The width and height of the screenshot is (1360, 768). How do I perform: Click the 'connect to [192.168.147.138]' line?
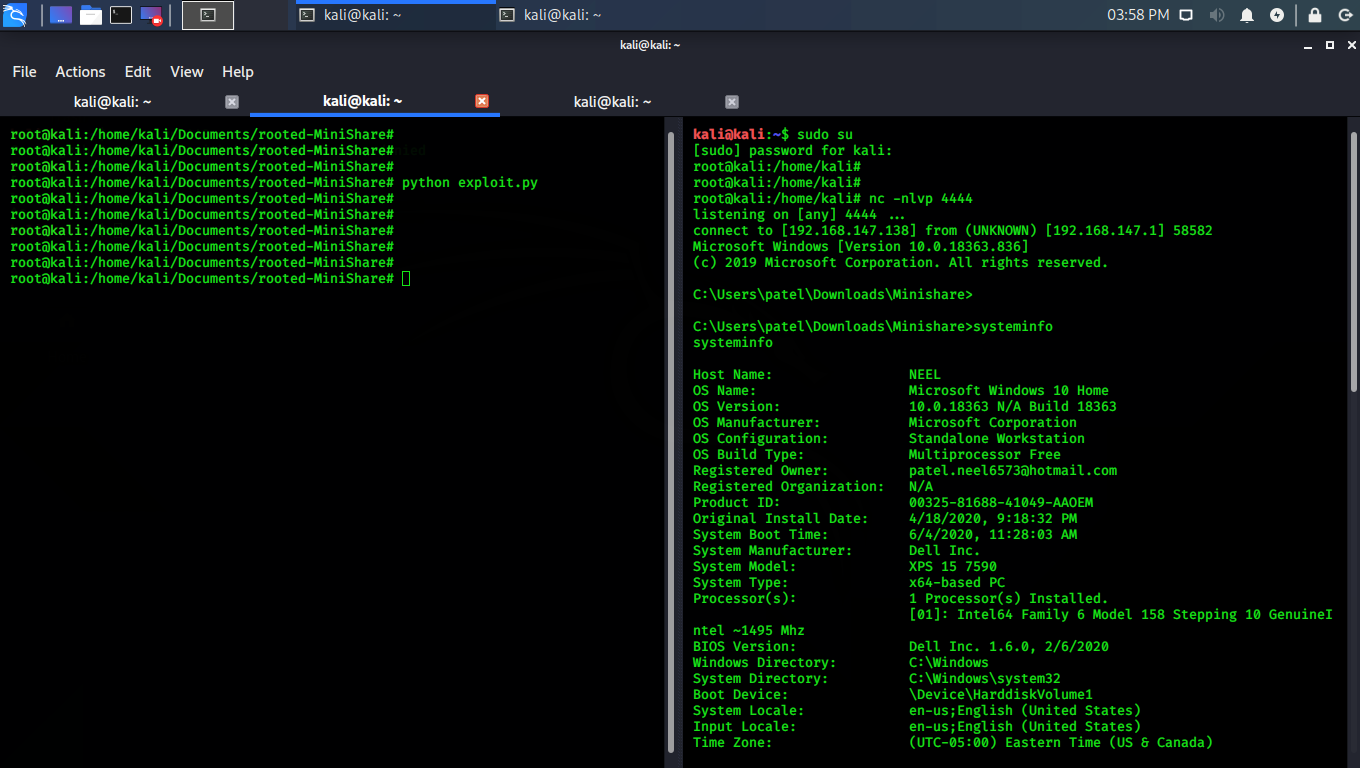952,231
